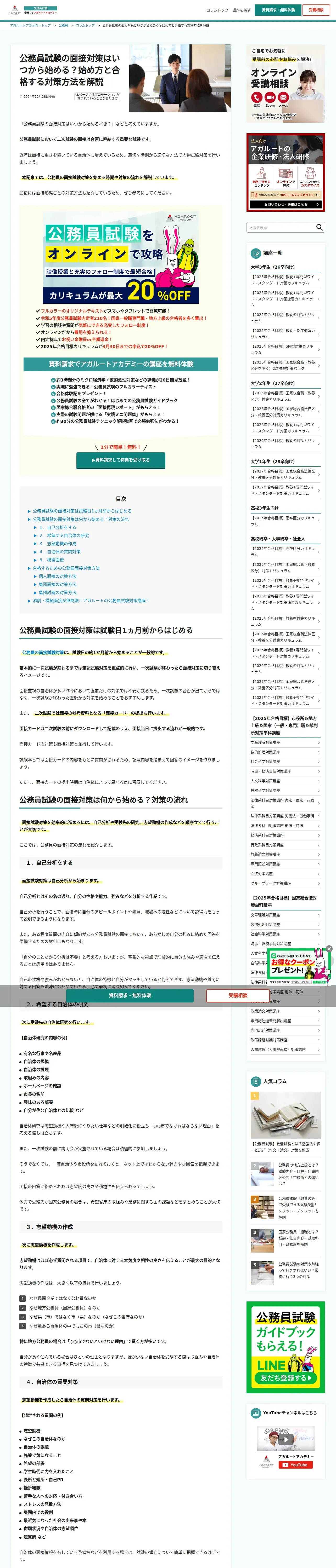This screenshot has width=336, height=1568.
Task: Click 資料請求して特典を受け取る button
Action: pos(121,460)
